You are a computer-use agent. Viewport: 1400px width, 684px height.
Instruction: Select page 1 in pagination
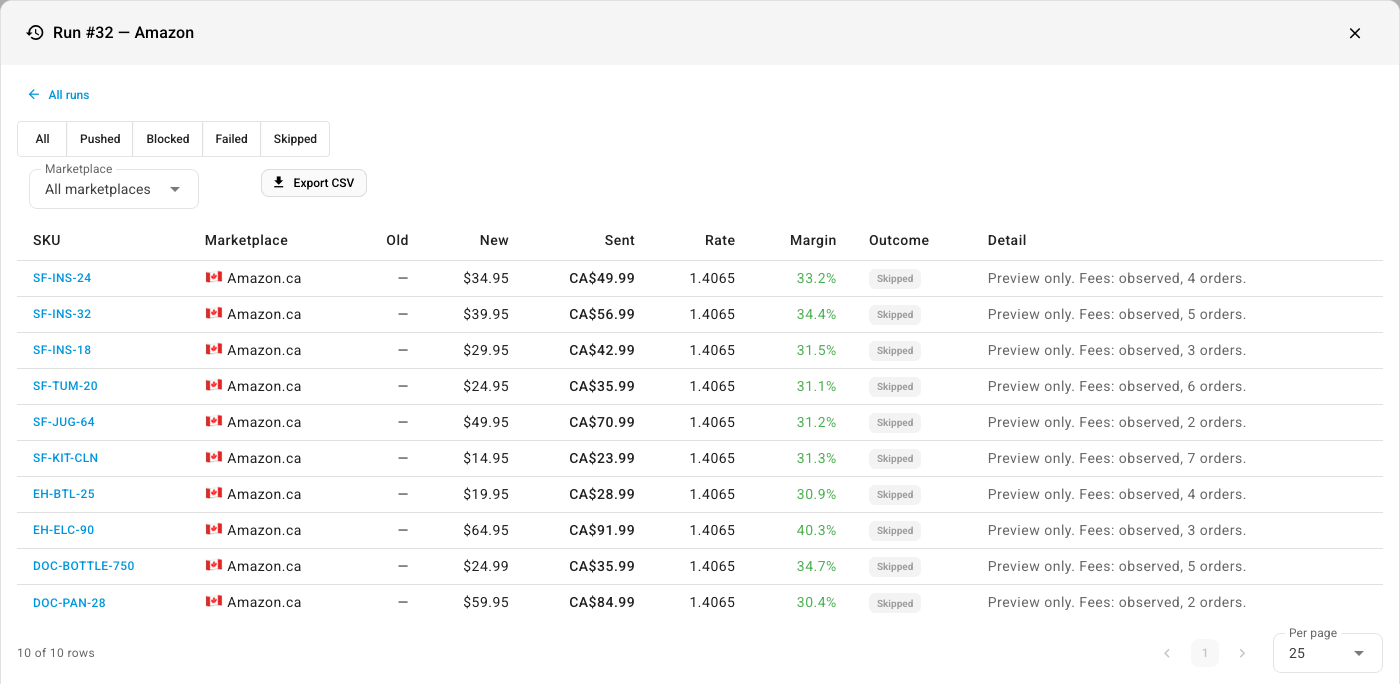tap(1205, 653)
